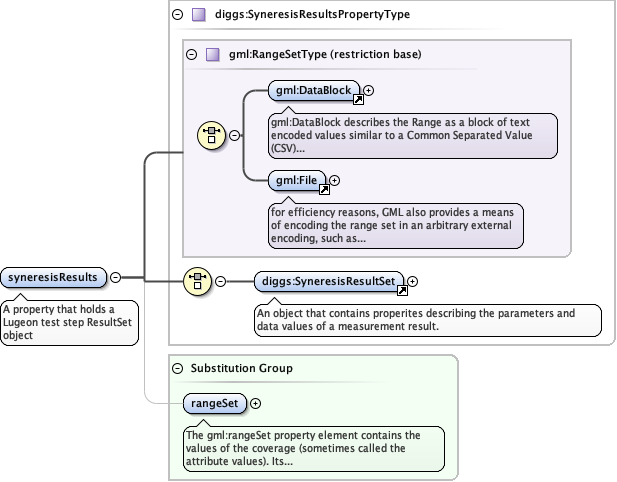
Task: Collapse the sequence compositor branch
Action: click(x=220, y=281)
